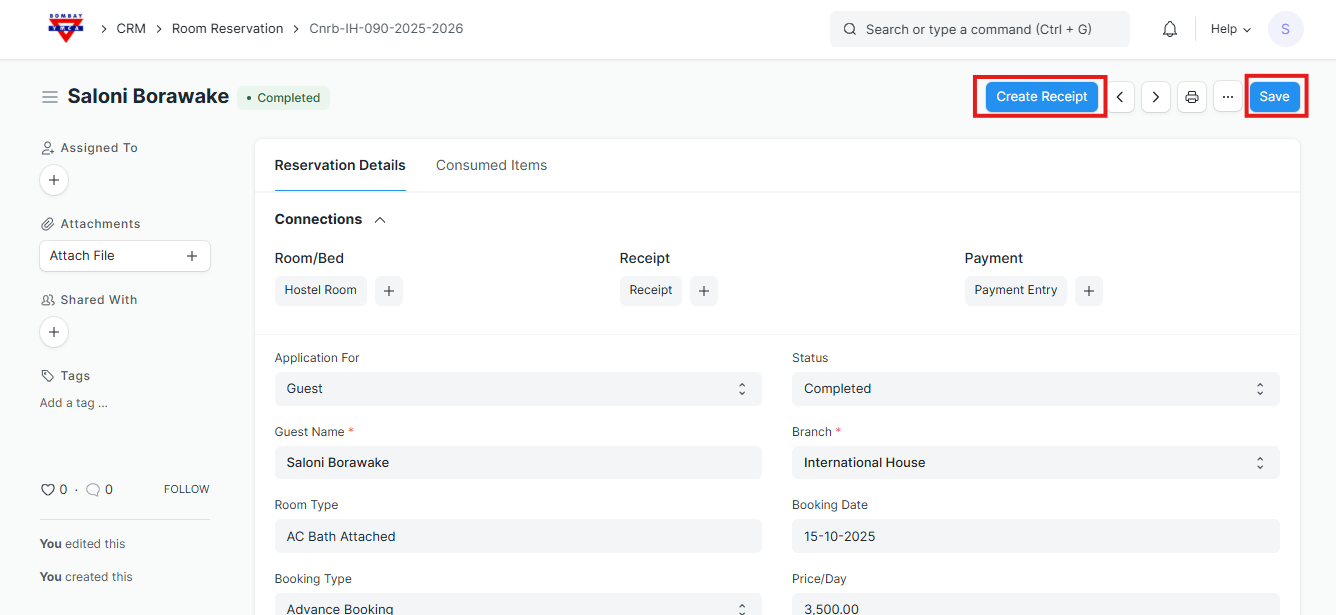Go to next record with right arrow
This screenshot has height=615, width=1336.
[x=1155, y=97]
